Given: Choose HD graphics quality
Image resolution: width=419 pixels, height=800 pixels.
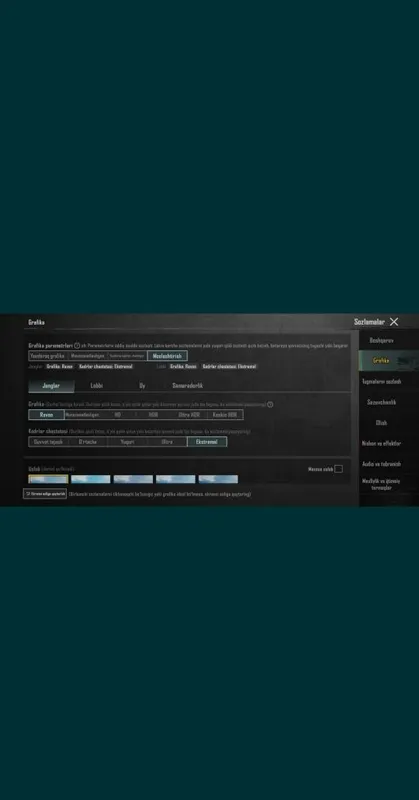Looking at the screenshot, I should pos(118,415).
